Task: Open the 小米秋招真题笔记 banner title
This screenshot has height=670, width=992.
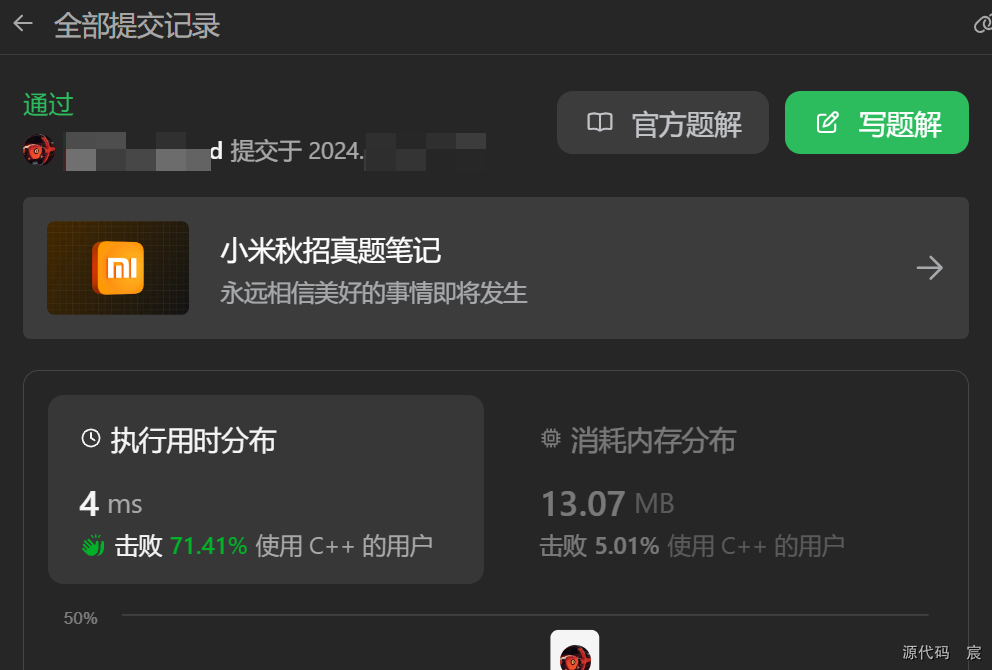Action: coord(330,251)
